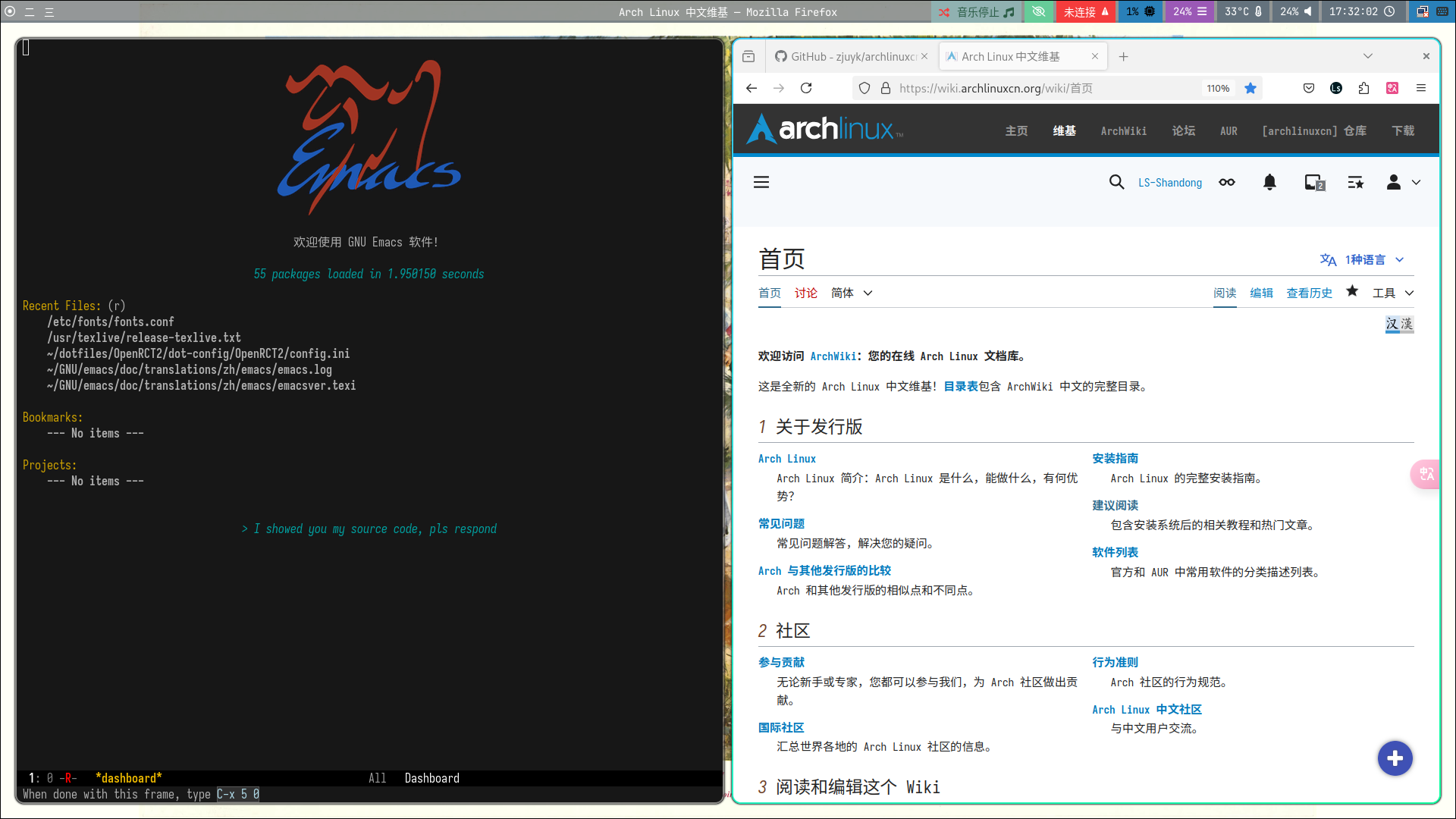The width and height of the screenshot is (1456, 819).
Task: Open the 主页 header nav item
Action: 1016,130
